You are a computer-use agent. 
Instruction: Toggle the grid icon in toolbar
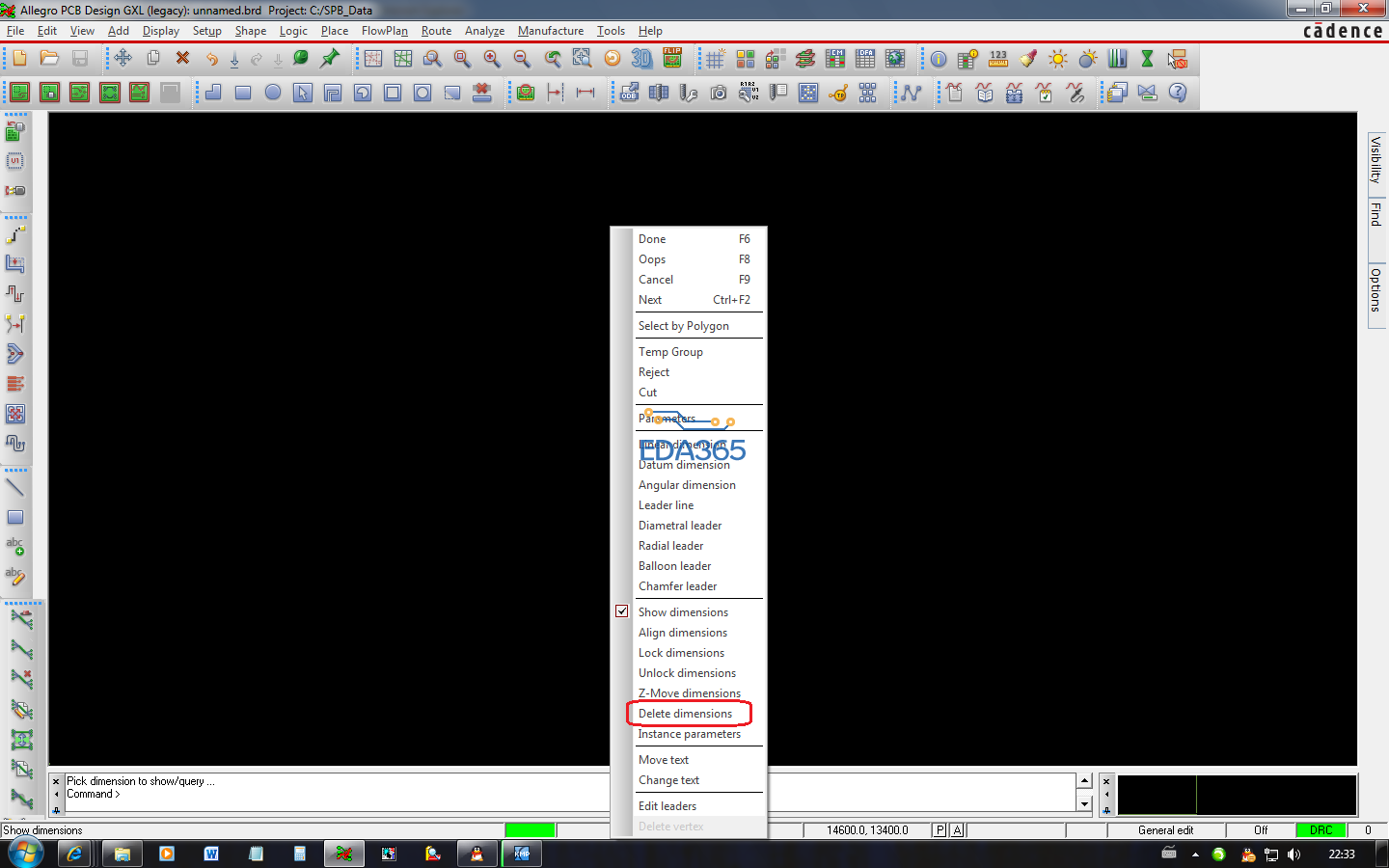click(716, 59)
